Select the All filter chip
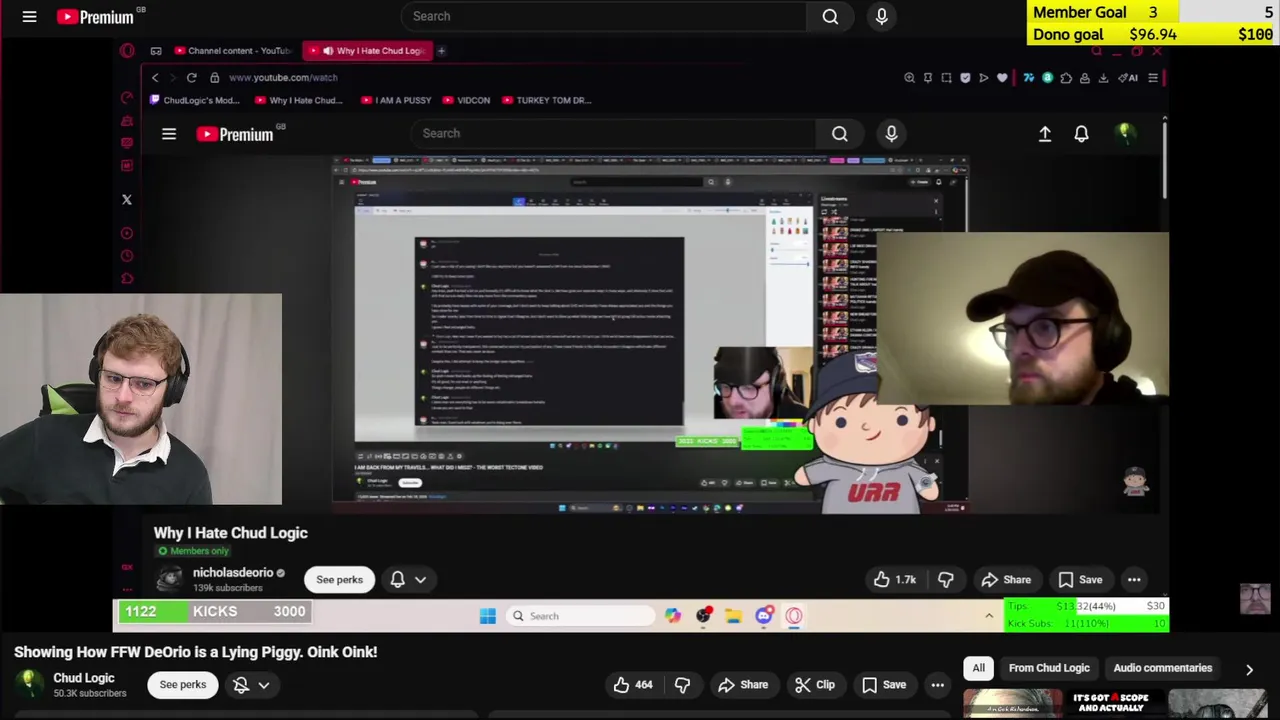The height and width of the screenshot is (720, 1280). 979,668
